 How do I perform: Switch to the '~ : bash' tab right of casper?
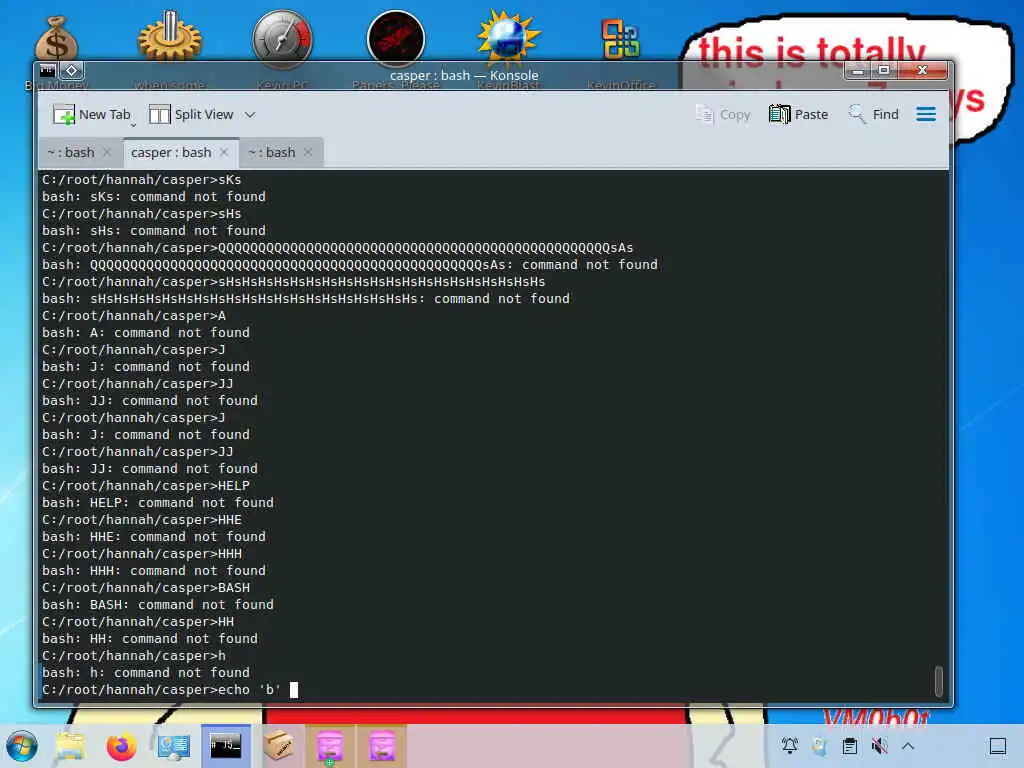pos(272,152)
